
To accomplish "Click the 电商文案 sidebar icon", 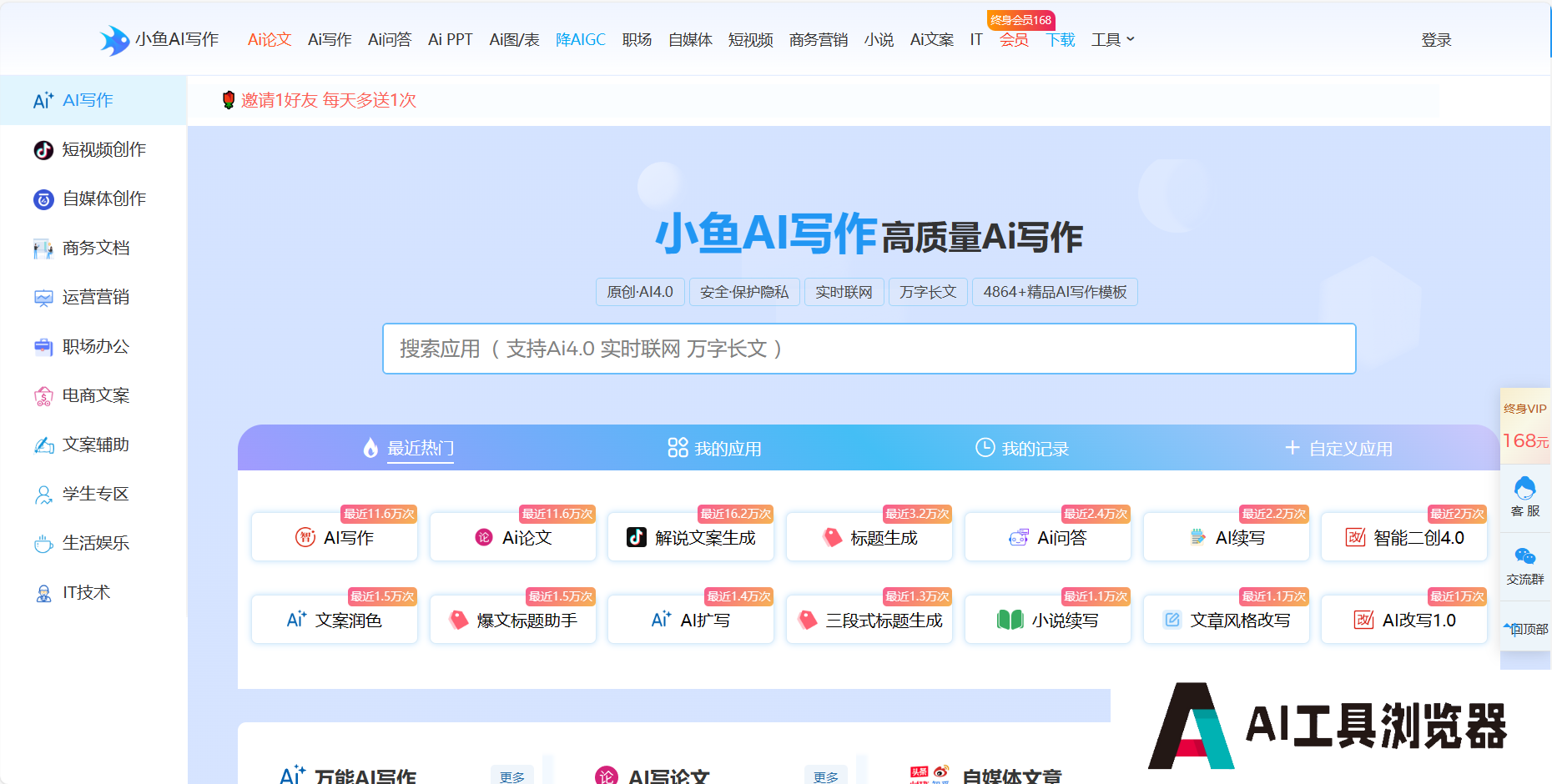I will pyautogui.click(x=43, y=396).
